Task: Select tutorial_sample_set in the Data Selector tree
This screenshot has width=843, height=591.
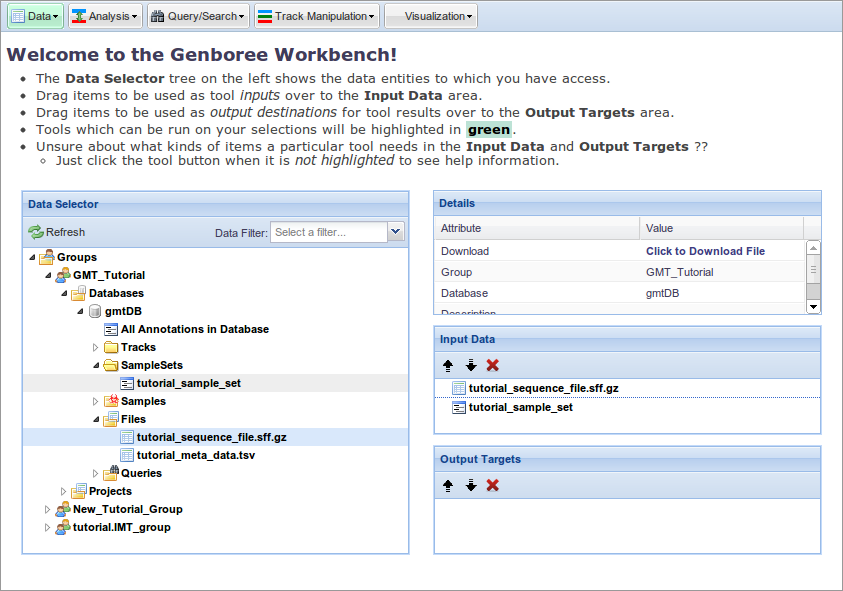Action: point(189,383)
